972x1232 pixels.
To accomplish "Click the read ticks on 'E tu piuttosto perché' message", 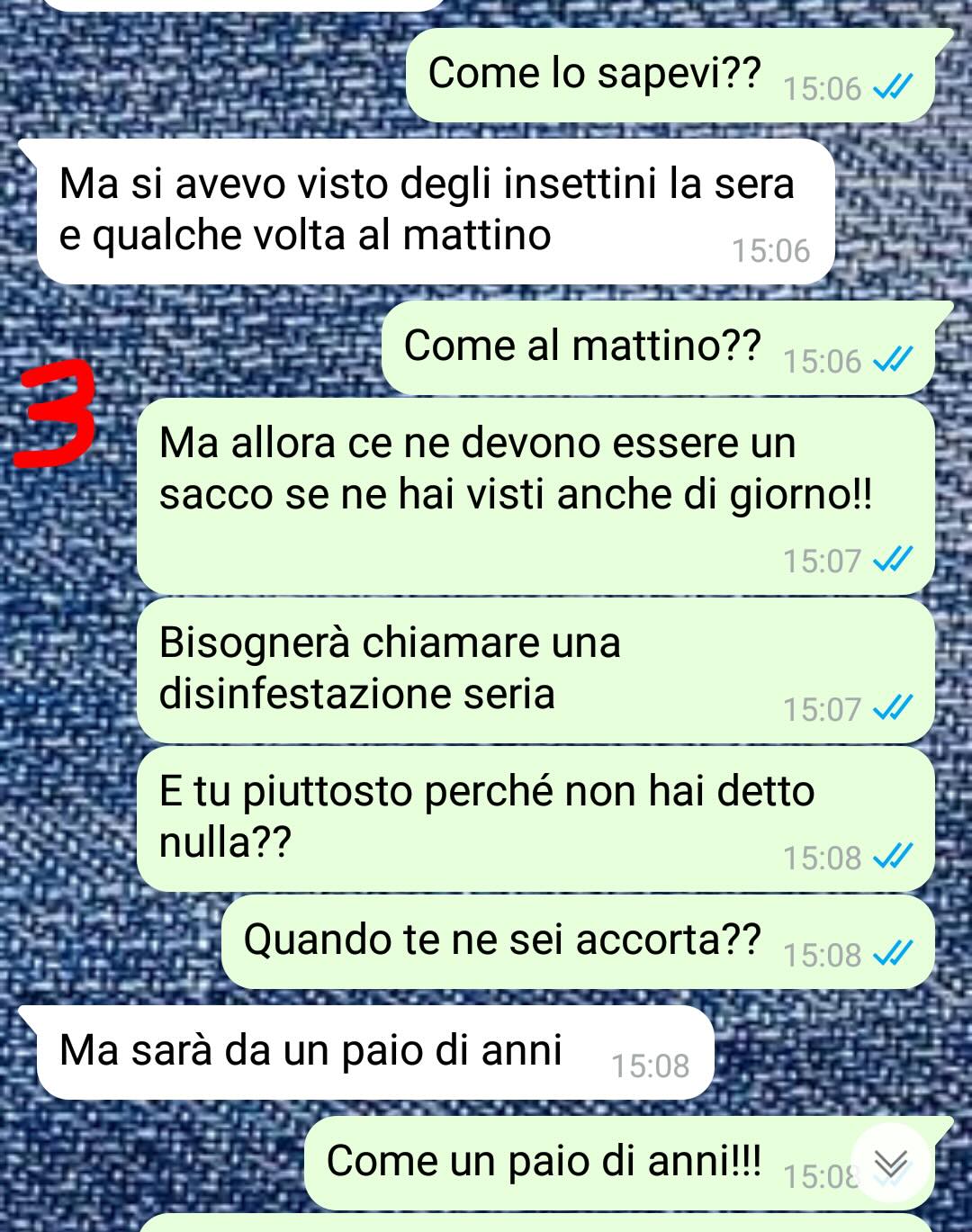I will pos(893,858).
